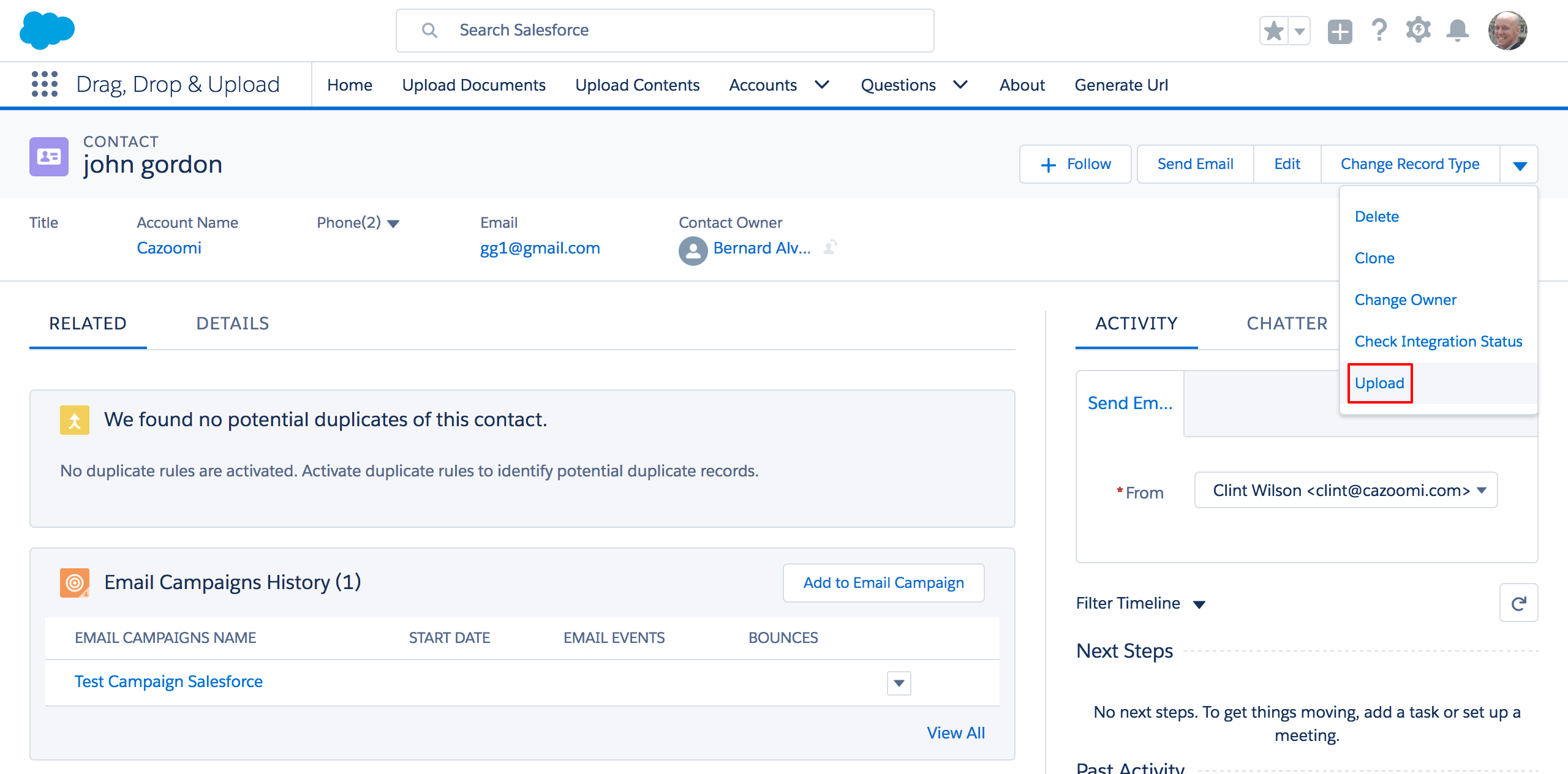Open the Setup gear icon

[1418, 31]
